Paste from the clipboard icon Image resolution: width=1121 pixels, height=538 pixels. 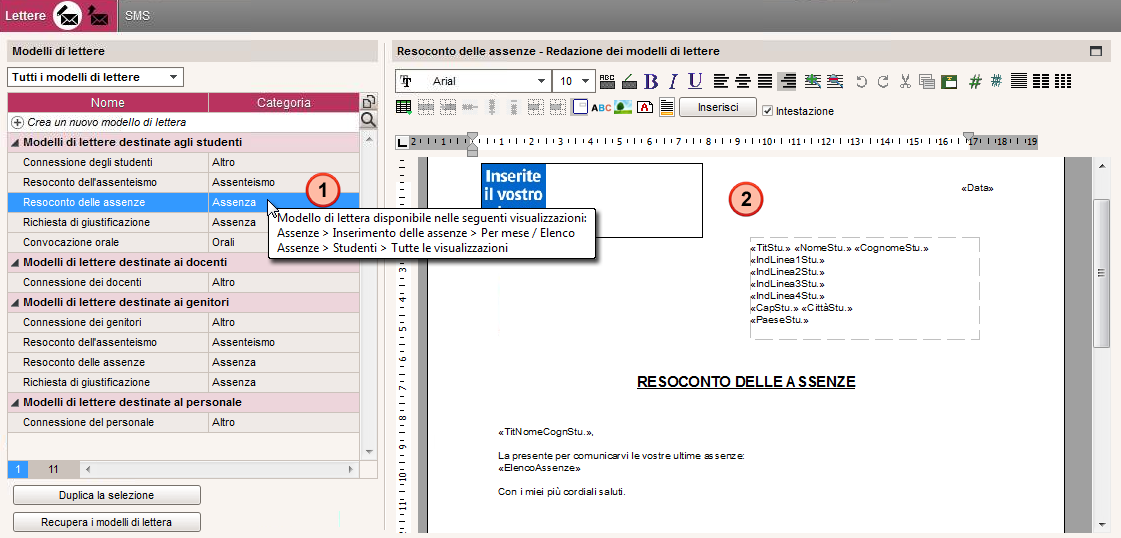[949, 81]
